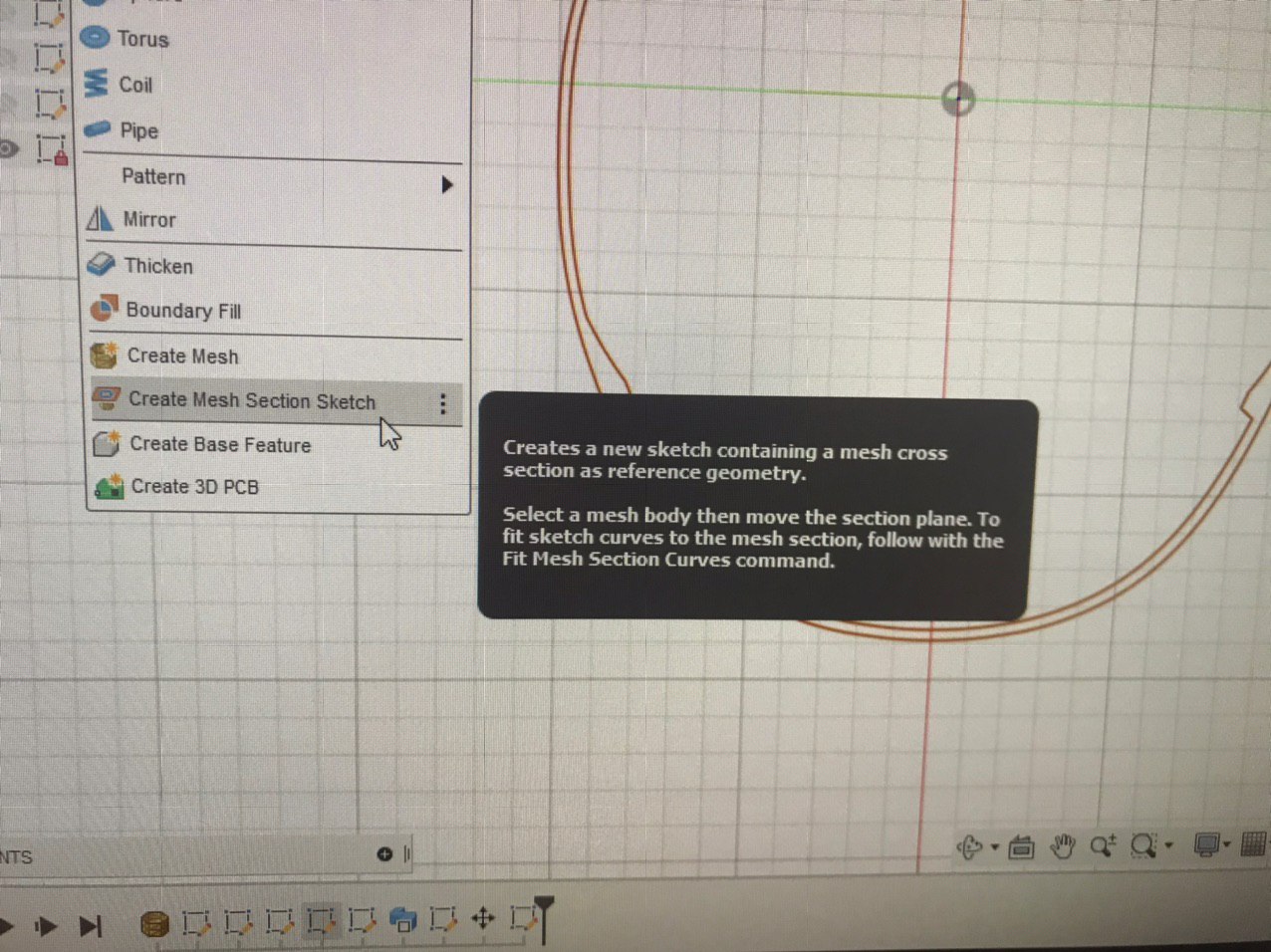Click the blue component feature in the timeline
The width and height of the screenshot is (1271, 952).
click(x=402, y=920)
